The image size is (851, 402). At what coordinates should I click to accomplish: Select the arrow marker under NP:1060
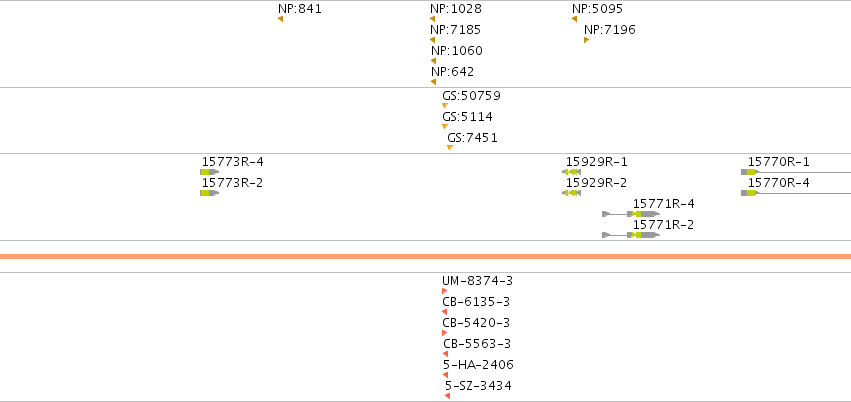coord(434,61)
